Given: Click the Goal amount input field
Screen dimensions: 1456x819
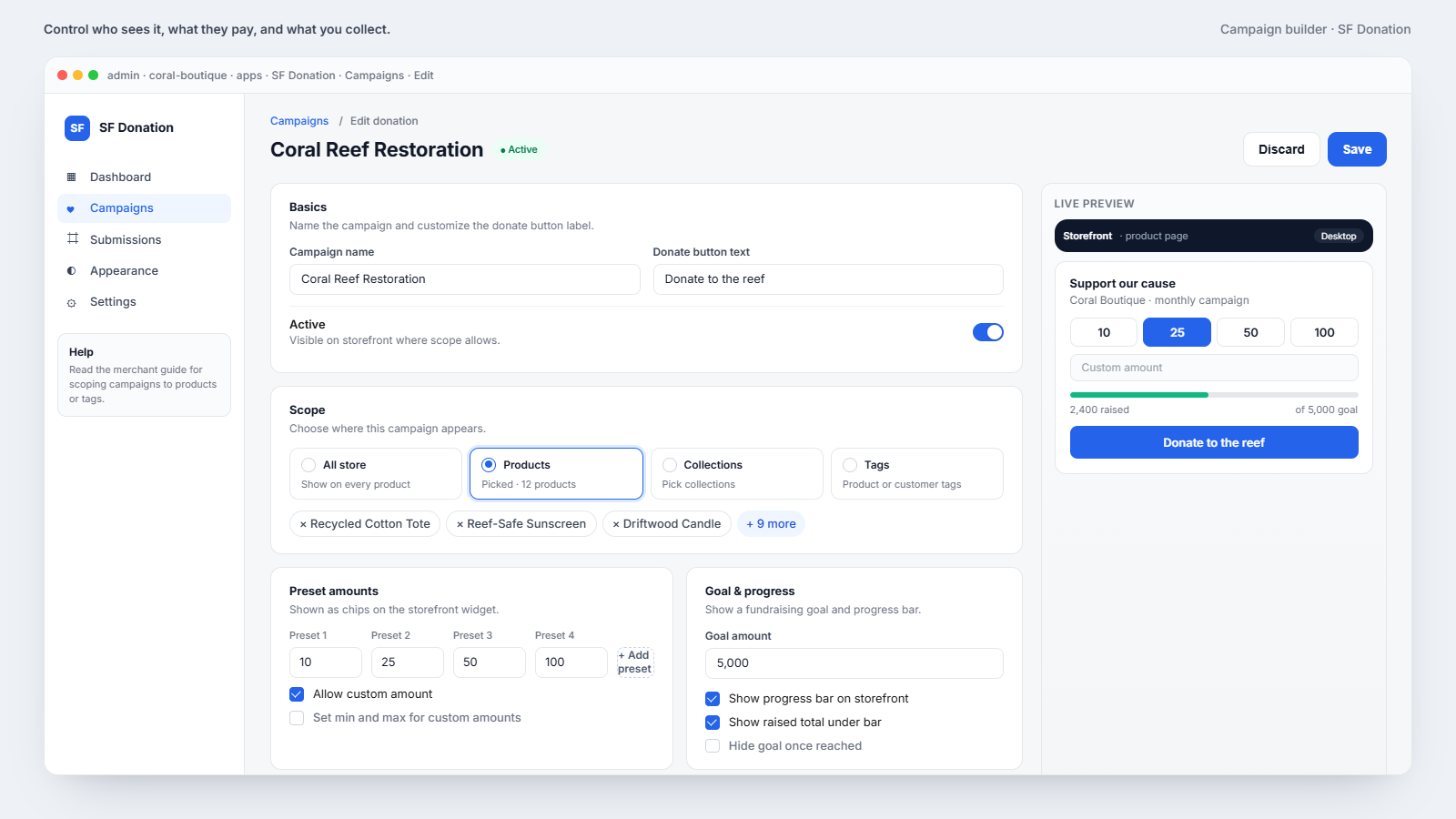Looking at the screenshot, I should [x=854, y=663].
